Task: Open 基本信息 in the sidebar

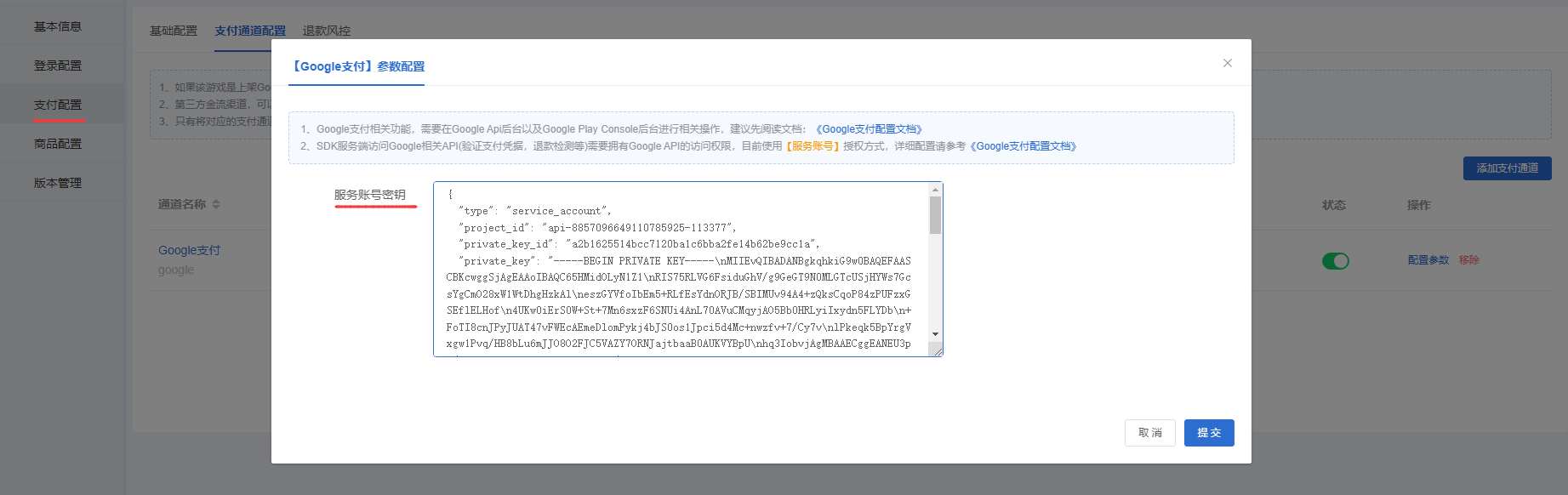Action: pyautogui.click(x=58, y=26)
